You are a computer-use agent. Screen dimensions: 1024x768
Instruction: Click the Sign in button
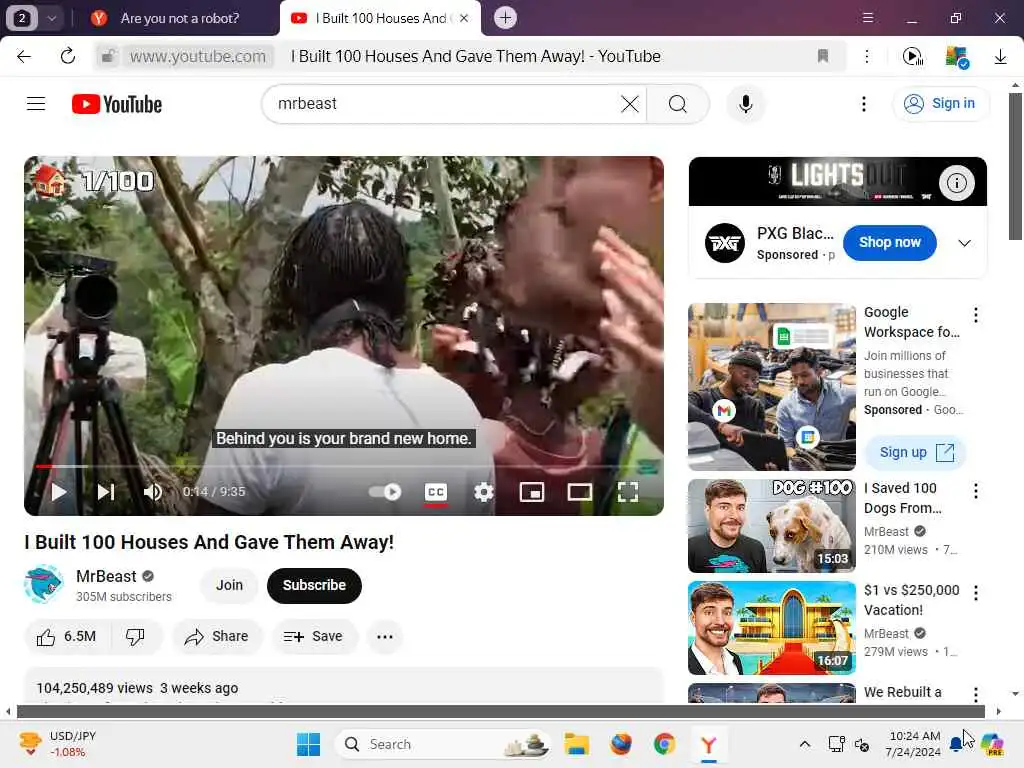tap(940, 104)
